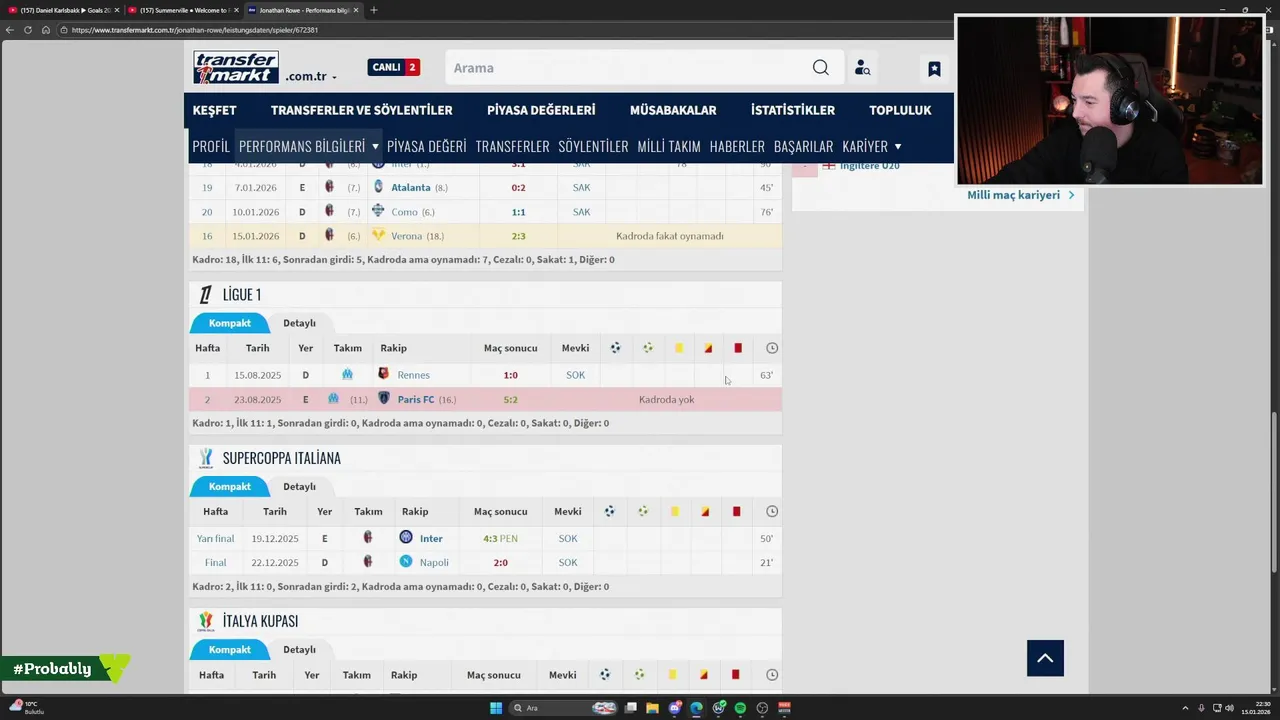
Task: Open the Como 1:1 match result
Action: point(518,212)
